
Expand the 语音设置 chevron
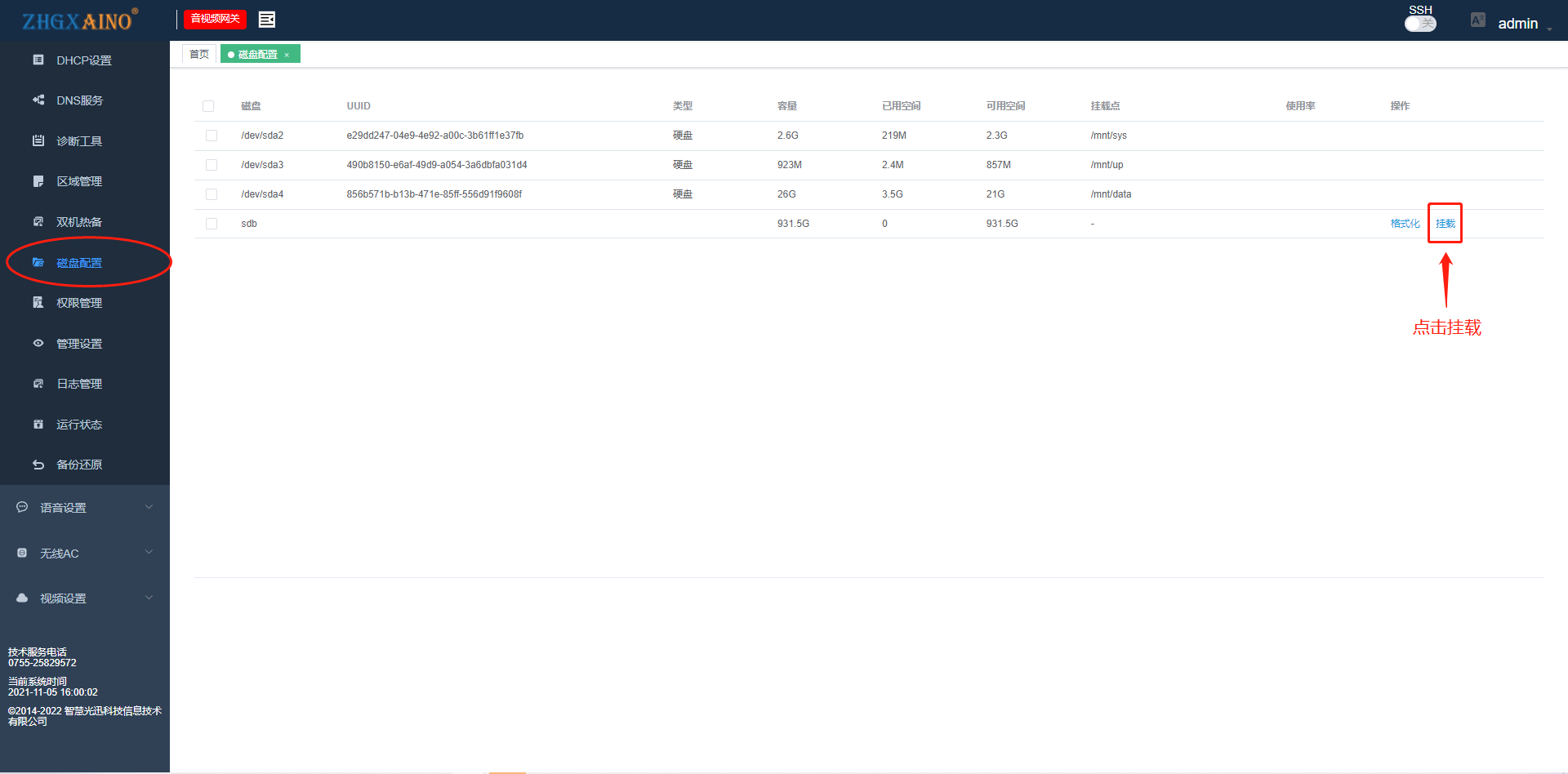pyautogui.click(x=149, y=507)
